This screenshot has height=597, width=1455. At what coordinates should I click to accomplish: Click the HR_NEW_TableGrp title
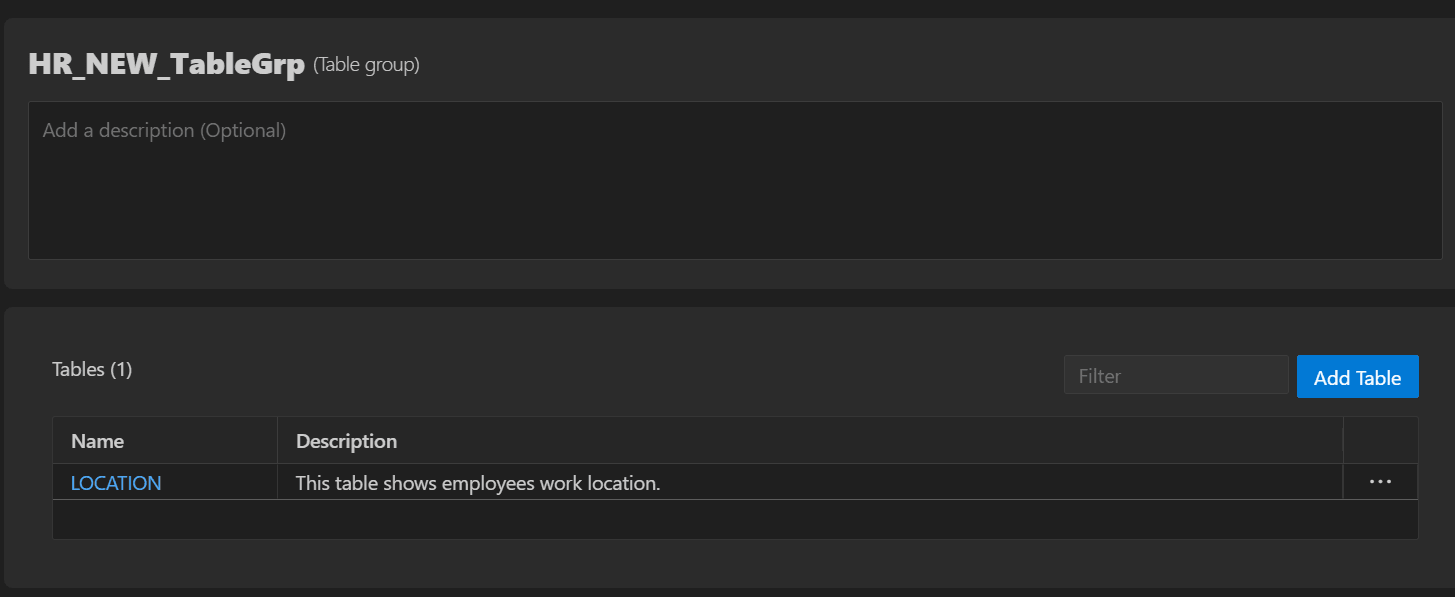tap(166, 65)
